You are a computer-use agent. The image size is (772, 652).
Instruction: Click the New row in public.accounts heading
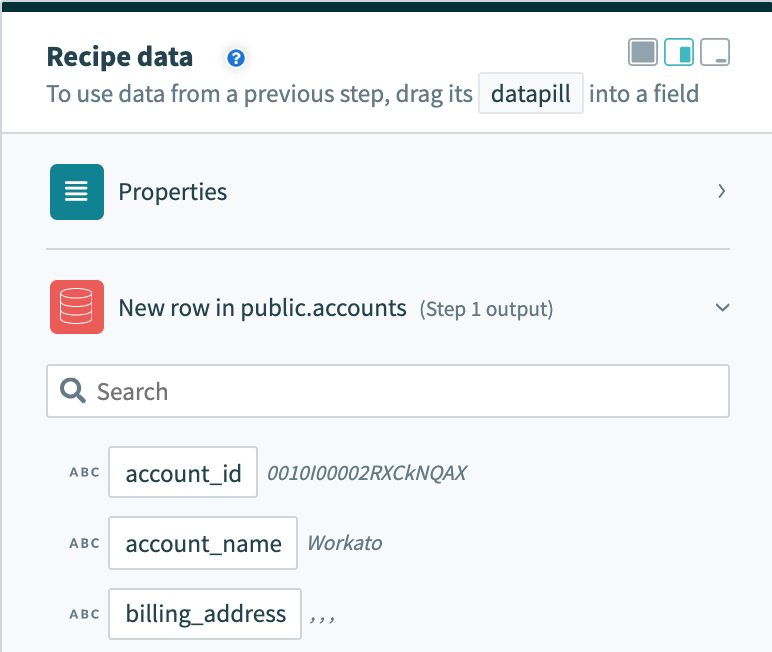[x=262, y=308]
